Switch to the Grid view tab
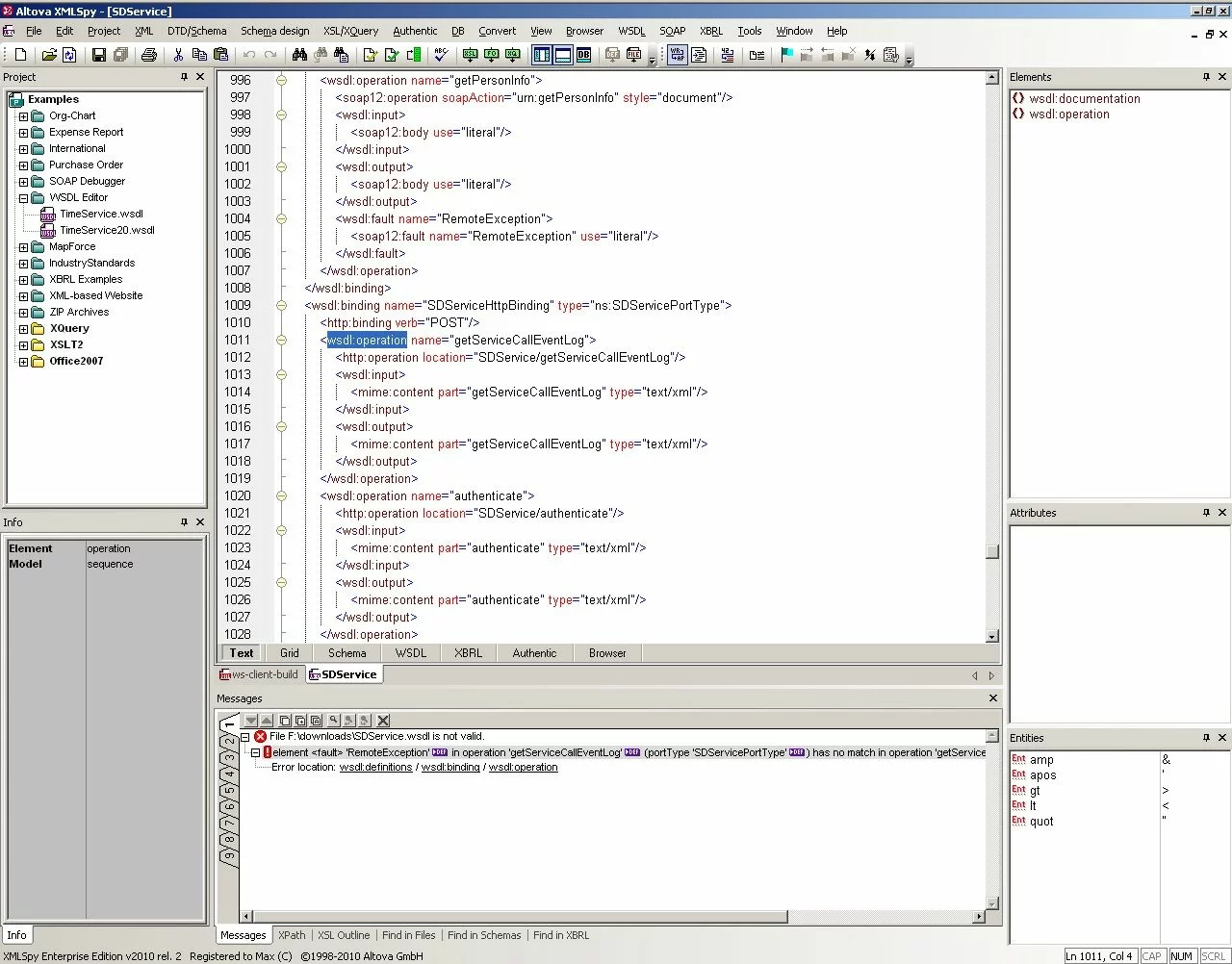This screenshot has width=1232, height=964. click(290, 653)
